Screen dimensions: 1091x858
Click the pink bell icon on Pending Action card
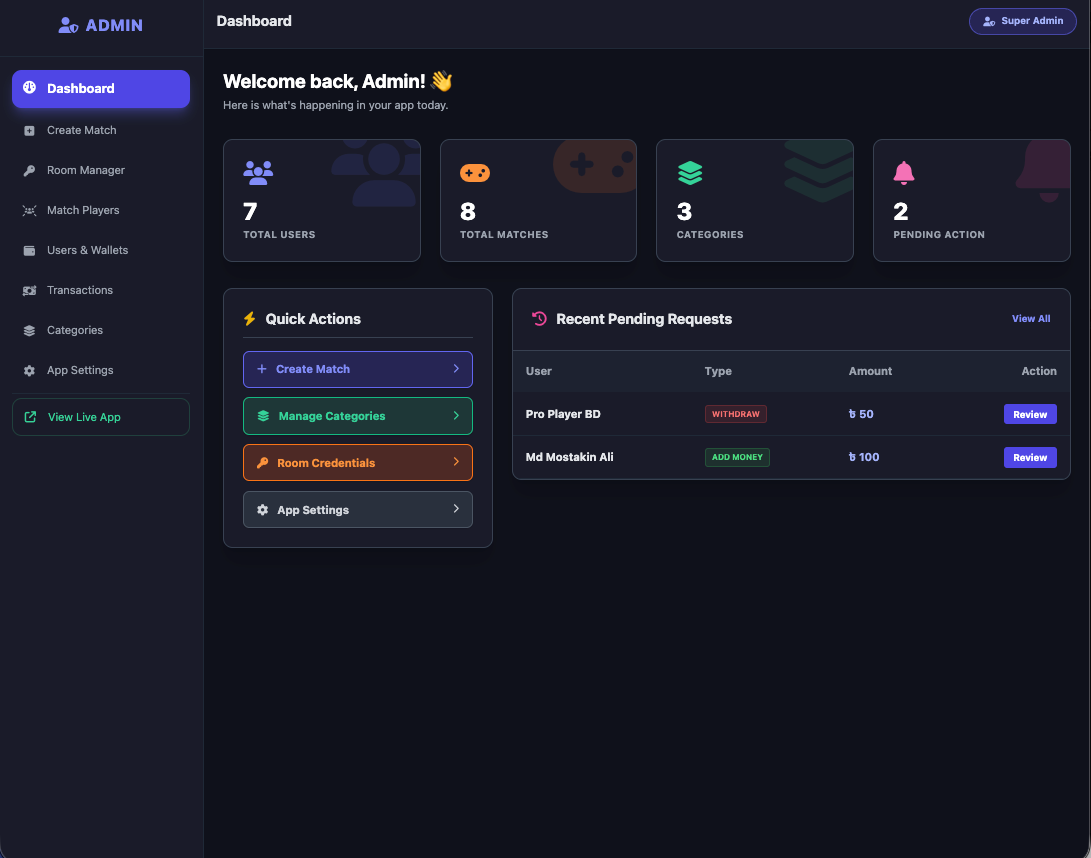point(904,173)
